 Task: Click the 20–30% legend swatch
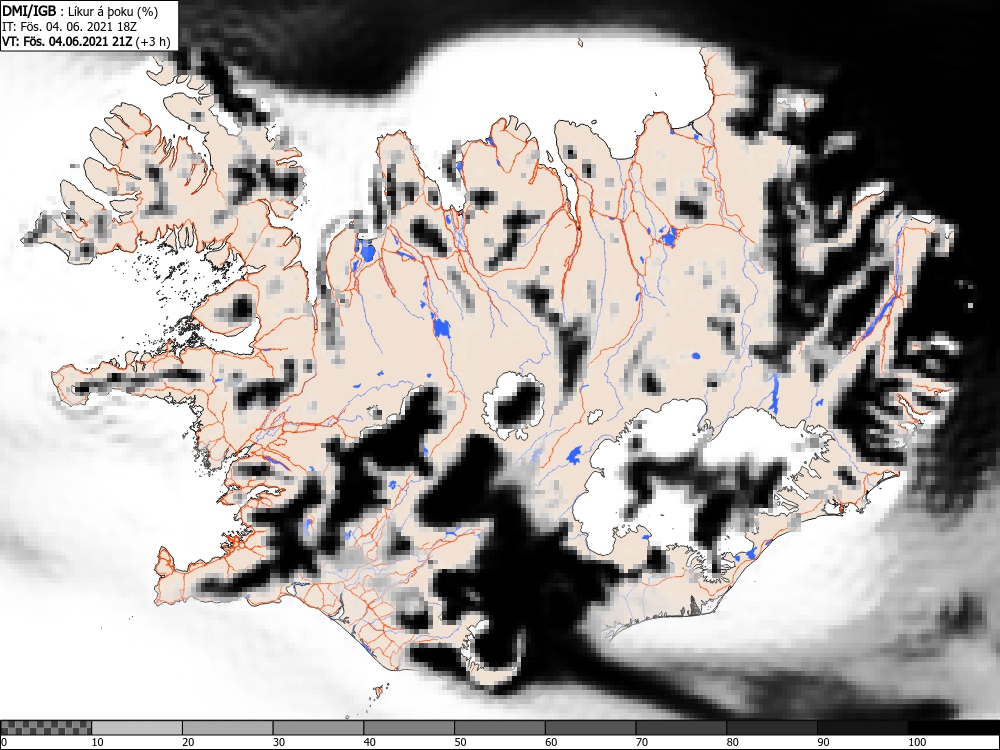point(228,728)
